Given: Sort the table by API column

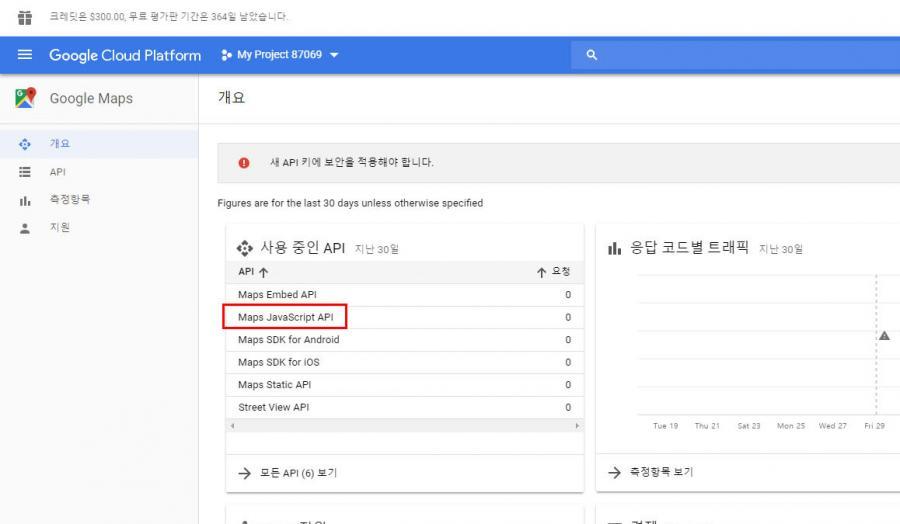Looking at the screenshot, I should (x=253, y=272).
